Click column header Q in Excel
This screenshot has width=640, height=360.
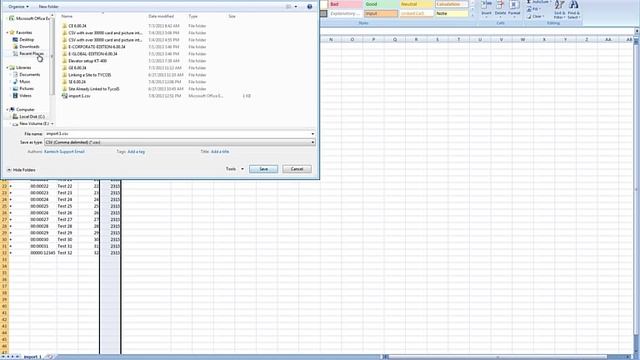click(395, 40)
